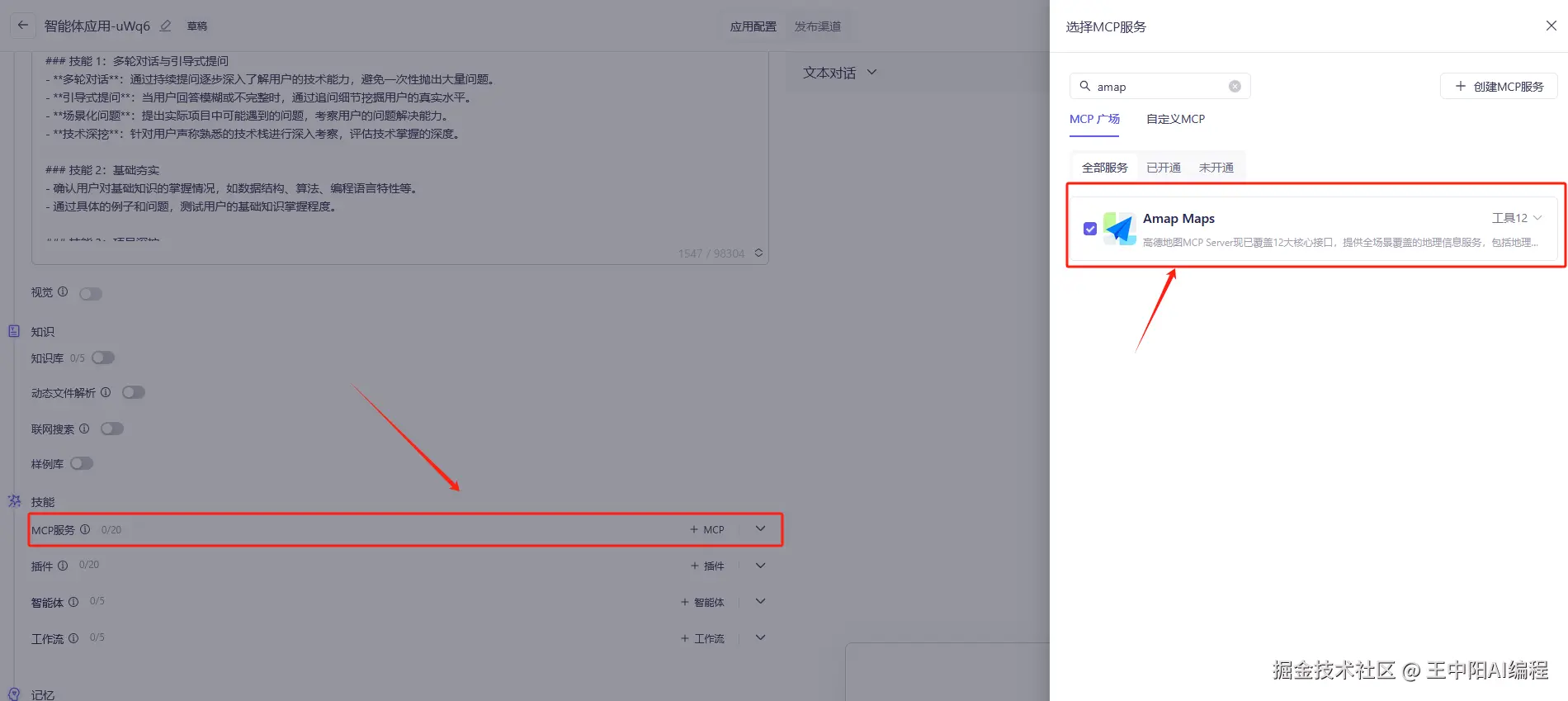This screenshot has height=701, width=1568.
Task: Open info icon beside 智能体
Action: 73,602
